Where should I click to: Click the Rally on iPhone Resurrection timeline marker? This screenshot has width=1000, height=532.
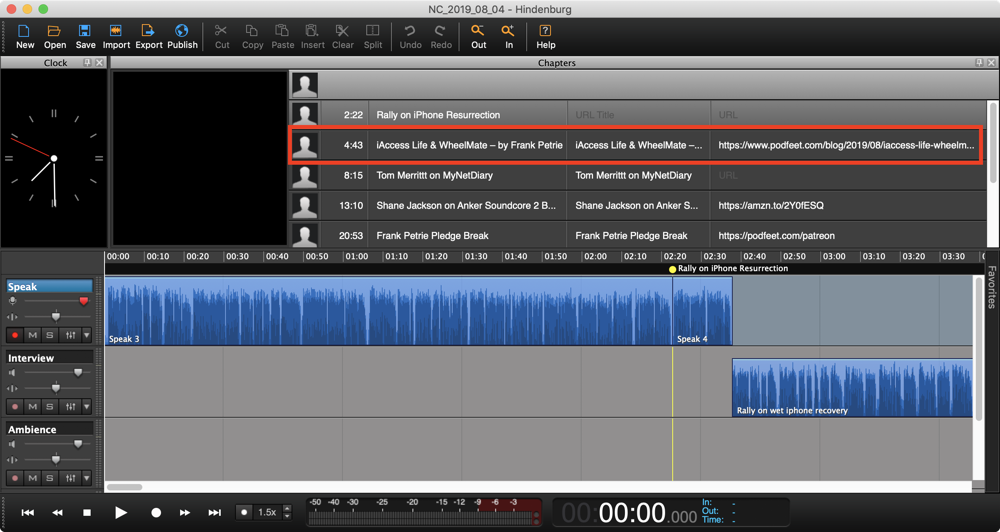click(x=673, y=269)
